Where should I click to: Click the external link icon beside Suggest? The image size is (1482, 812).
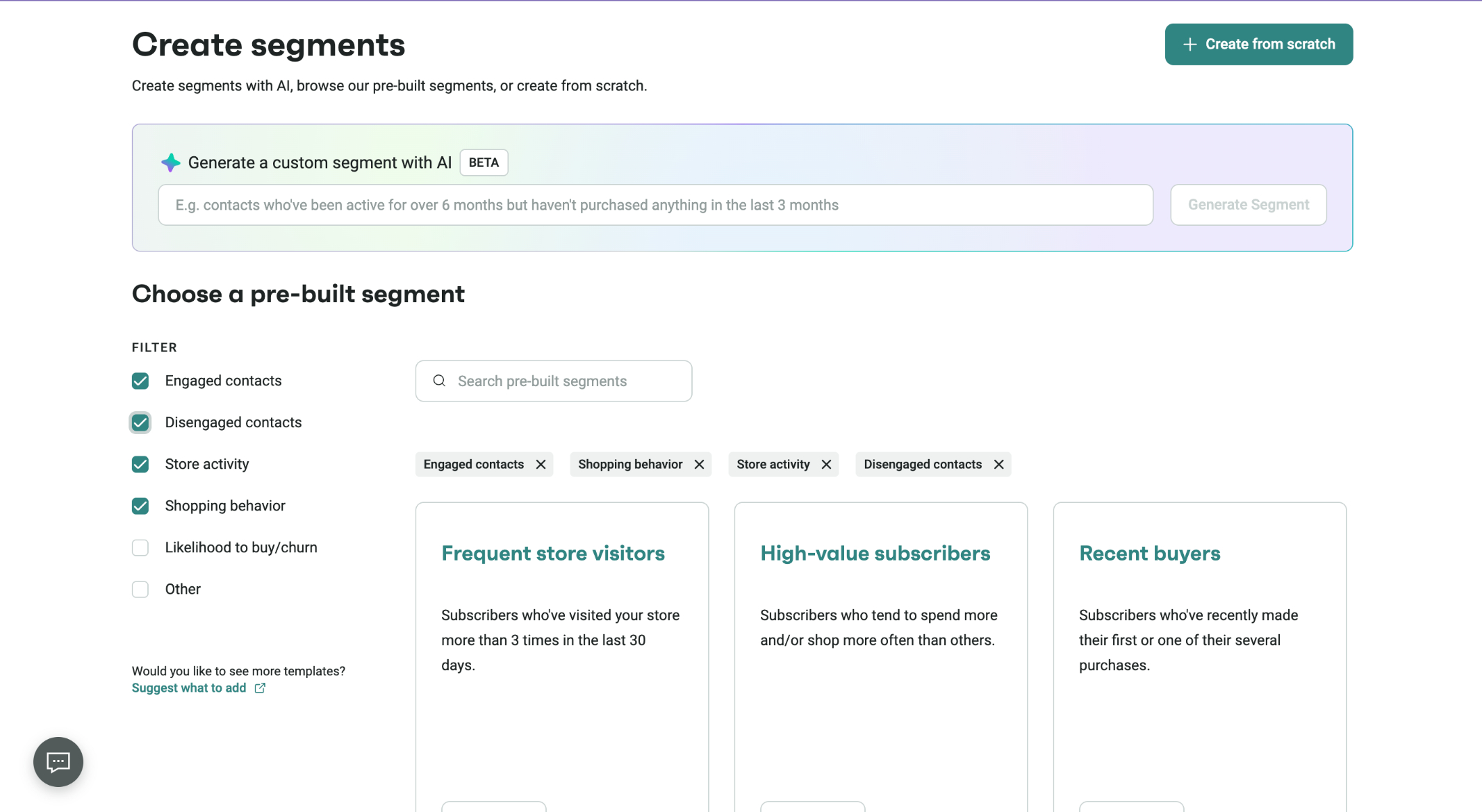click(260, 688)
